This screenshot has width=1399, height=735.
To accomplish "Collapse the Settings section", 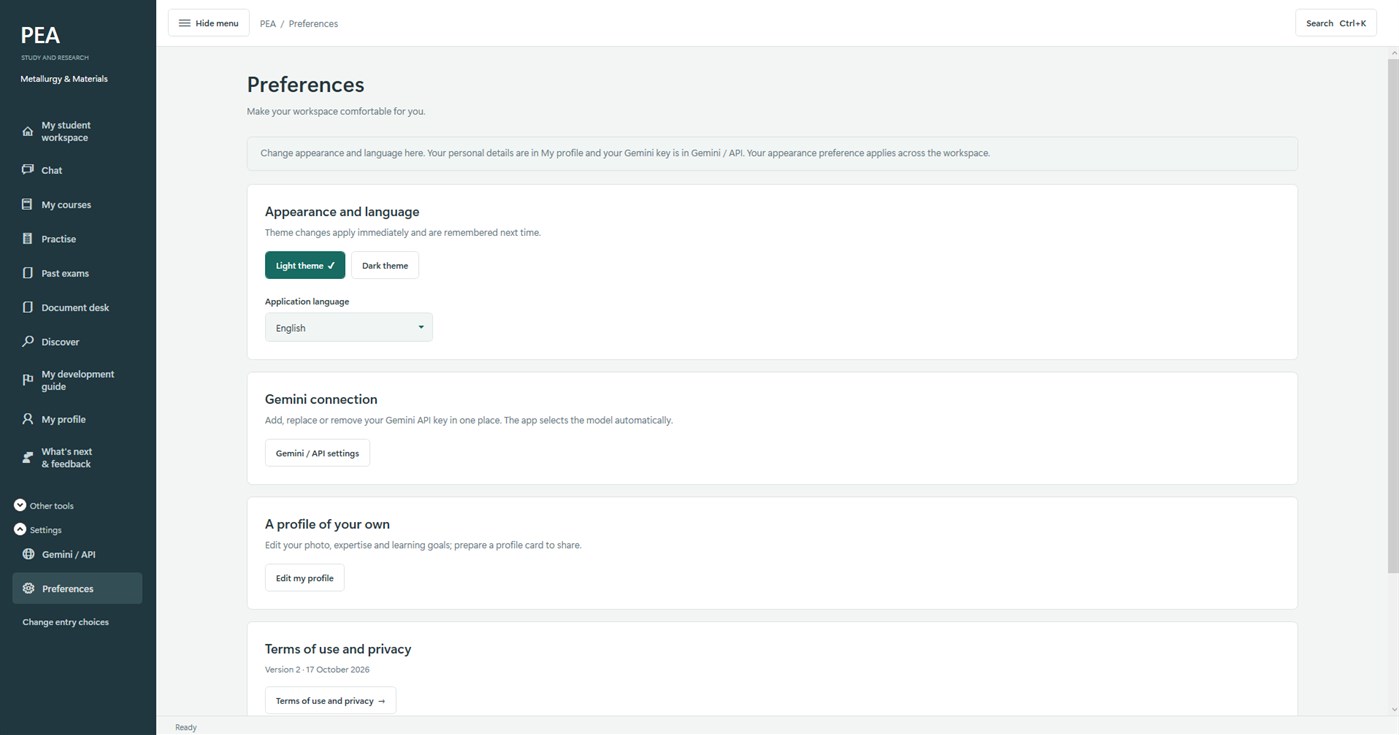I will point(38,530).
